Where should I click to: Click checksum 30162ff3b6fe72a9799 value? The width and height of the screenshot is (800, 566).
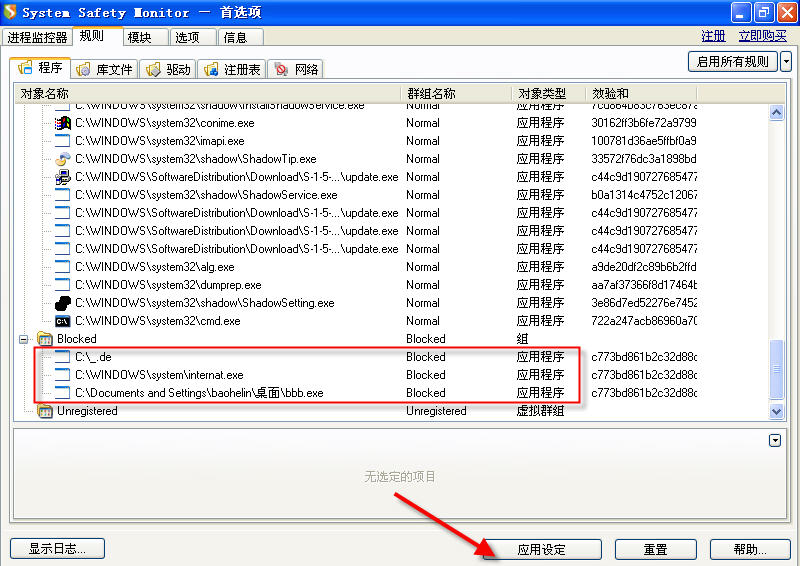[x=644, y=123]
